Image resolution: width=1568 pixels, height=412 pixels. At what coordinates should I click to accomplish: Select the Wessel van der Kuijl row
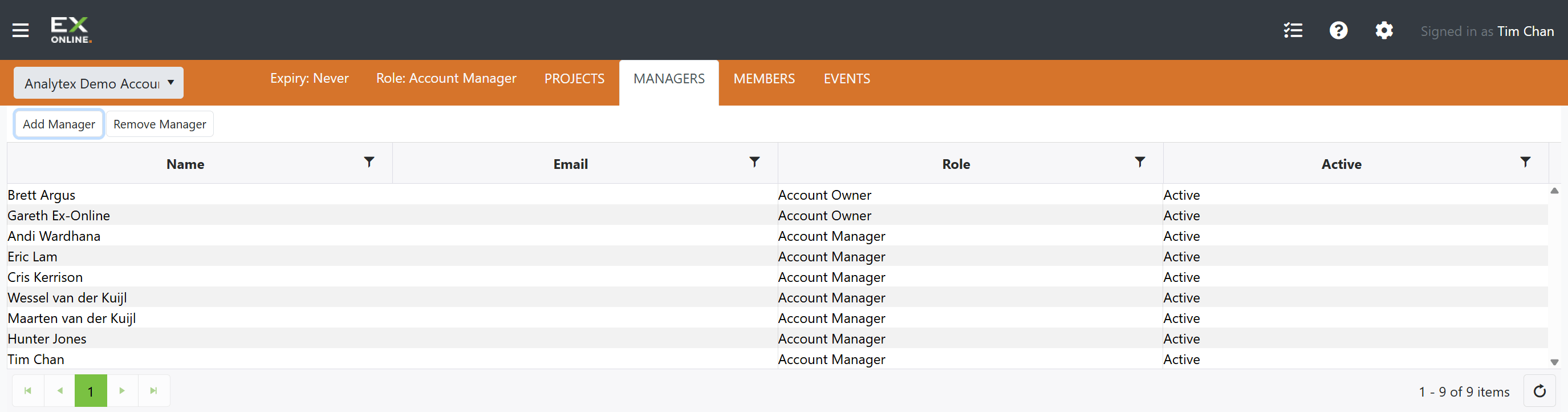pyautogui.click(x=777, y=297)
